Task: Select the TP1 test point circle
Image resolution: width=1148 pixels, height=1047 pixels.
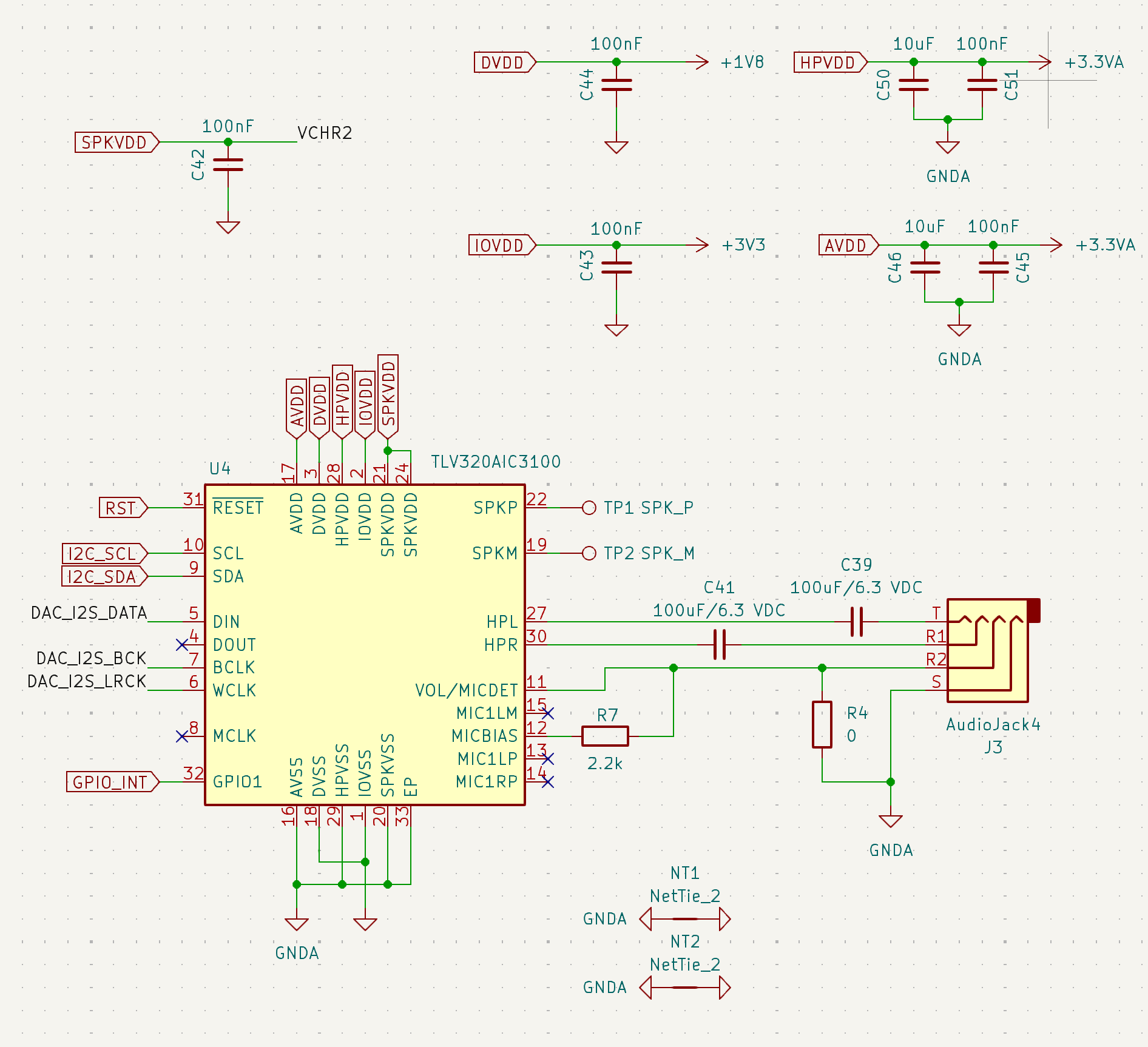Action: pos(589,508)
